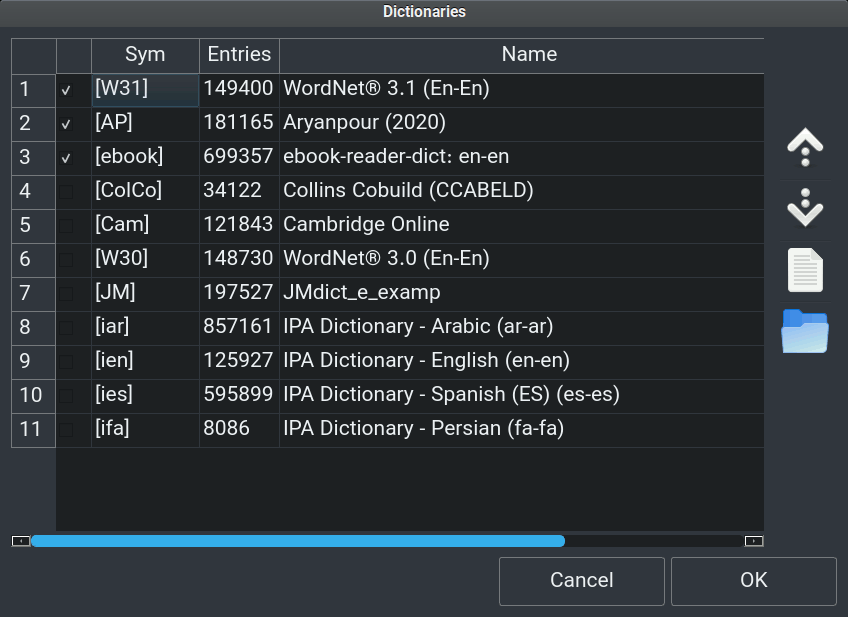The width and height of the screenshot is (848, 617).
Task: Select WordNet® 3.1 (En-En) name
Action: 522,90
